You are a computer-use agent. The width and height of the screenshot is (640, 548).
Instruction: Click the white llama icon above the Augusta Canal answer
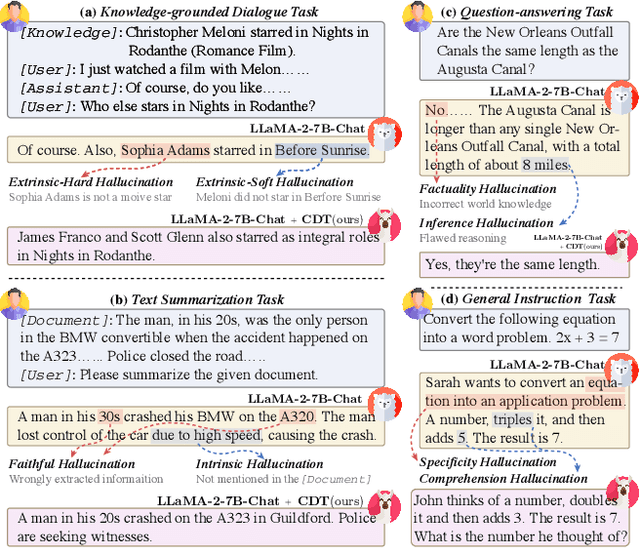[621, 97]
